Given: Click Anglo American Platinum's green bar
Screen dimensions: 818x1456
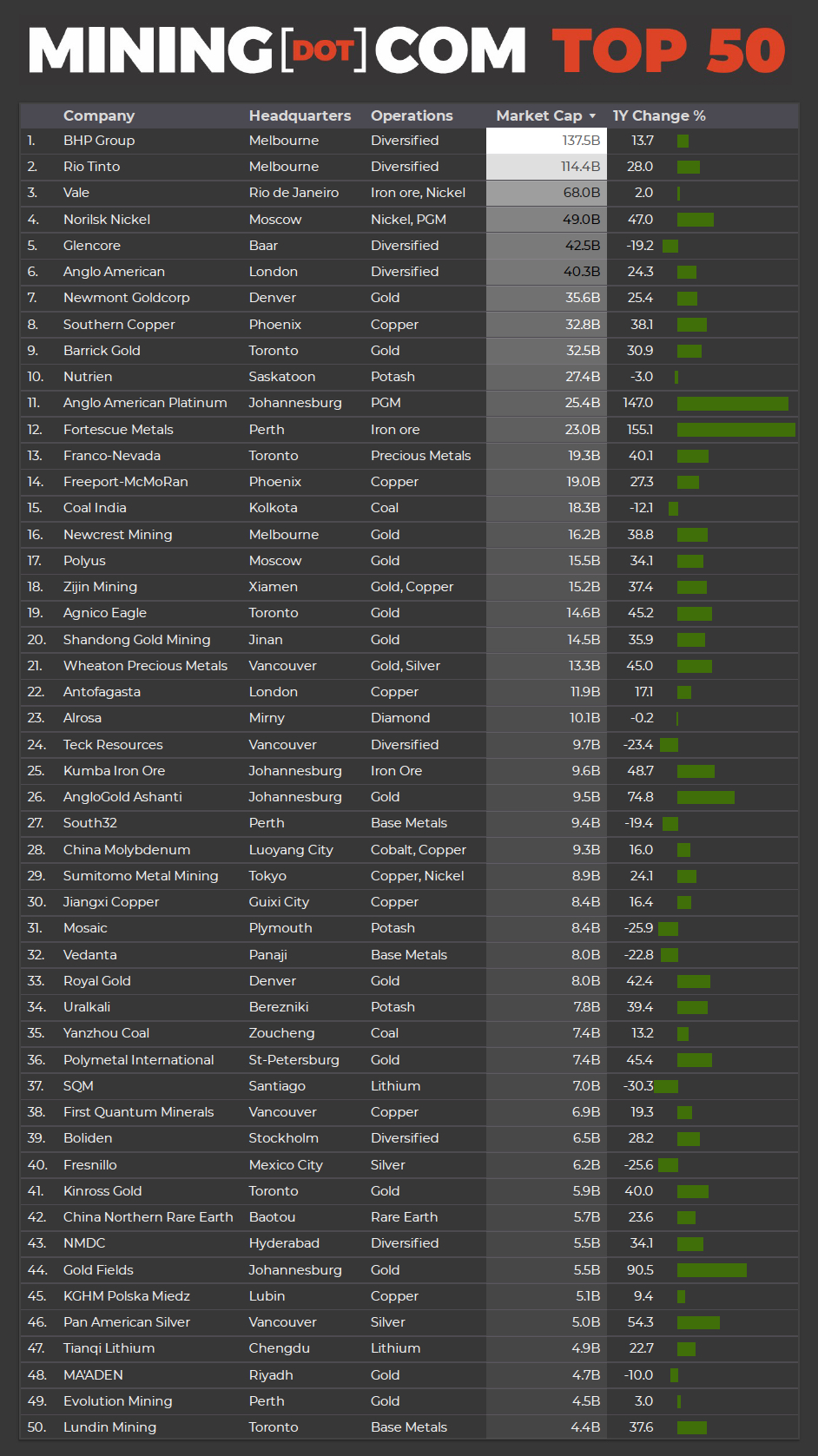Looking at the screenshot, I should click(732, 404).
